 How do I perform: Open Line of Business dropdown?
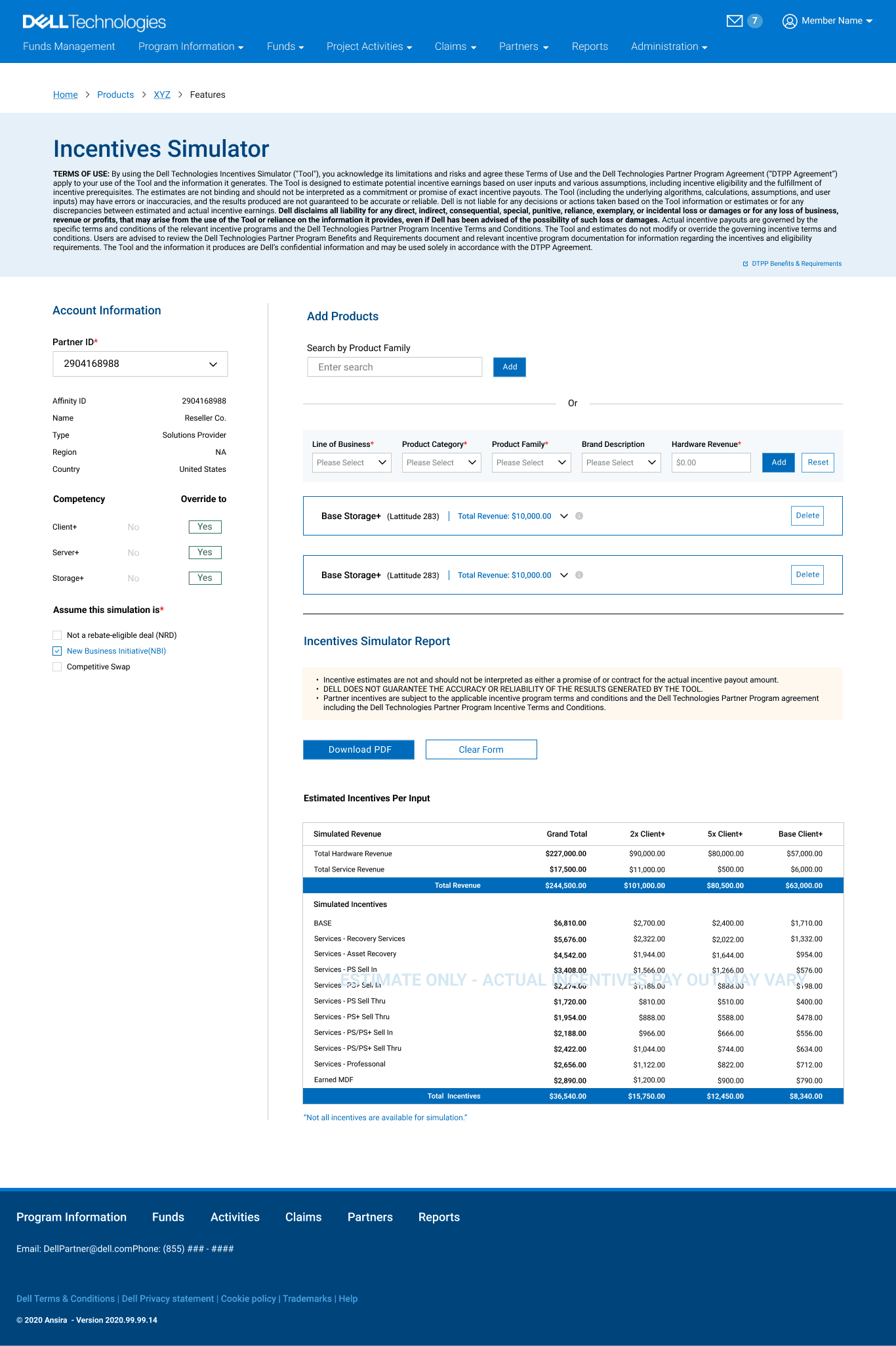point(352,463)
